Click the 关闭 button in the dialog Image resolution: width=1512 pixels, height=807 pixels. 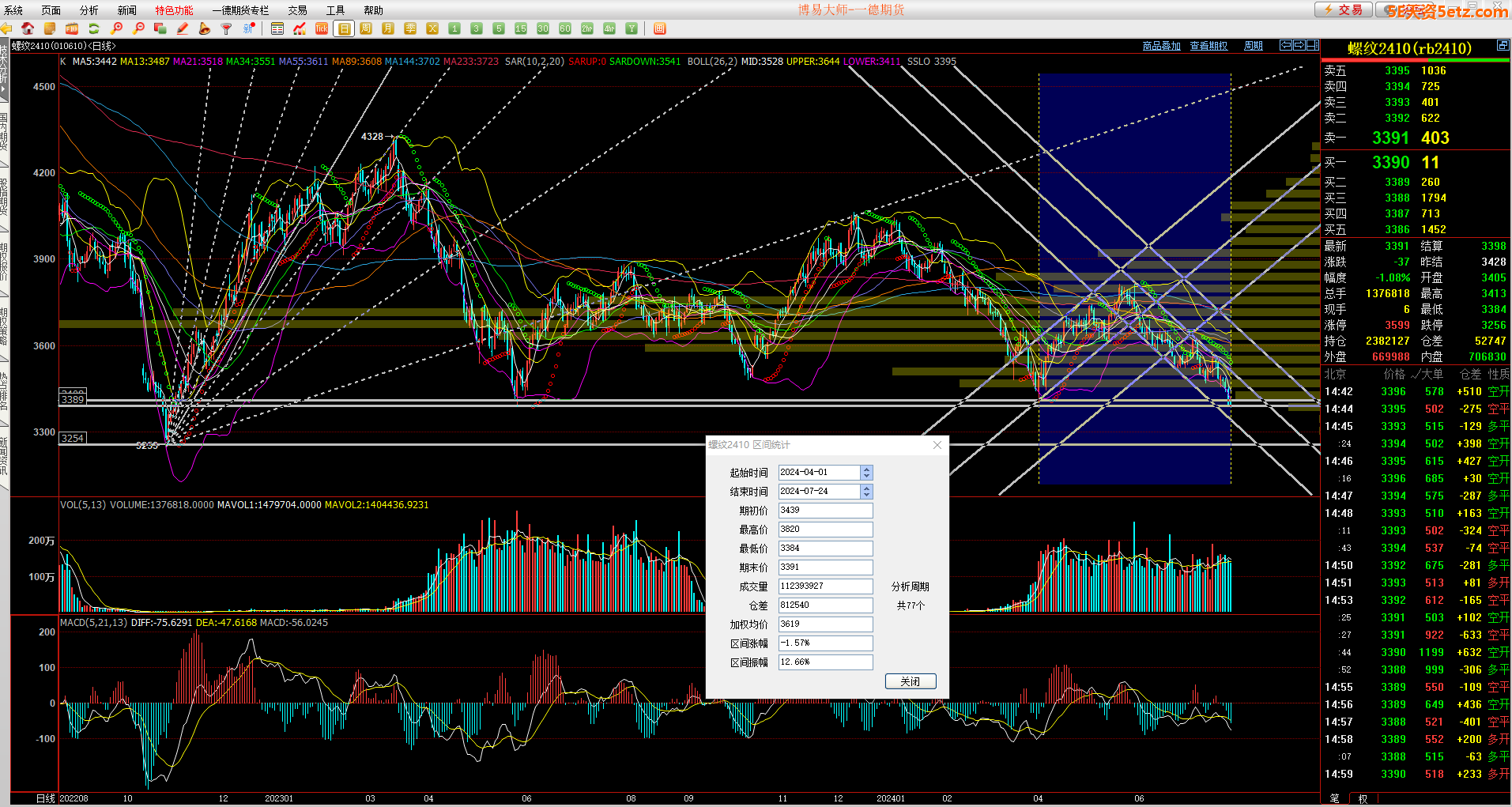tap(910, 681)
